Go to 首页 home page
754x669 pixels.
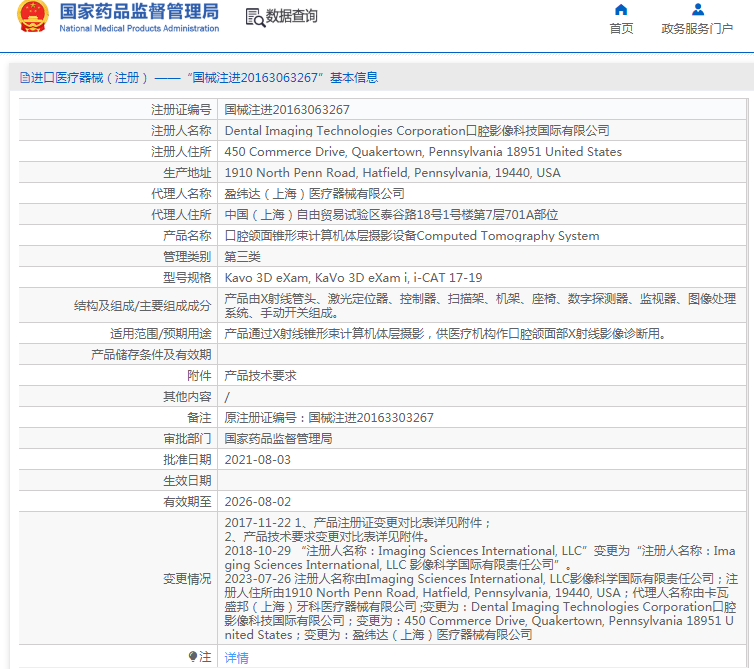tap(621, 29)
